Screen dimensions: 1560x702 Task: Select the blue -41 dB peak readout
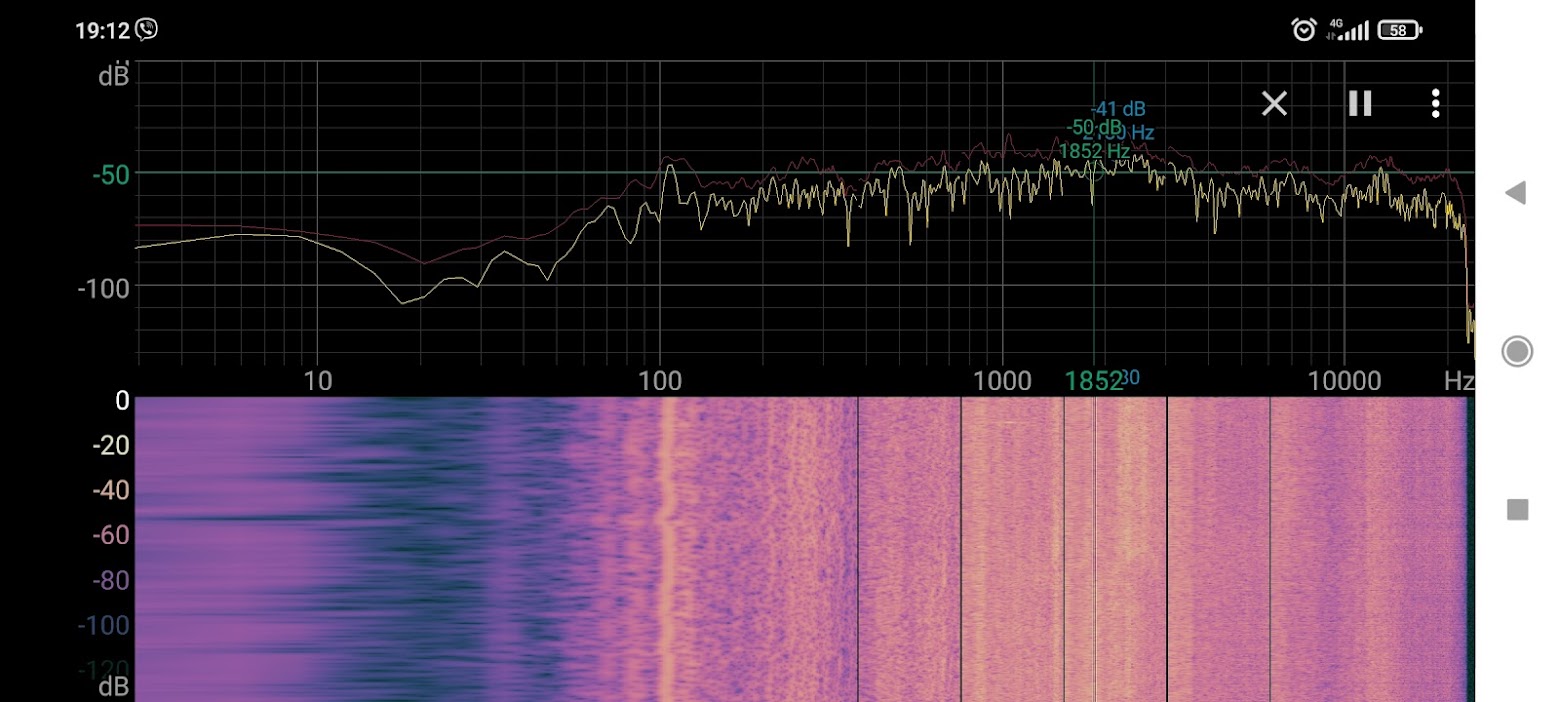pos(1118,108)
